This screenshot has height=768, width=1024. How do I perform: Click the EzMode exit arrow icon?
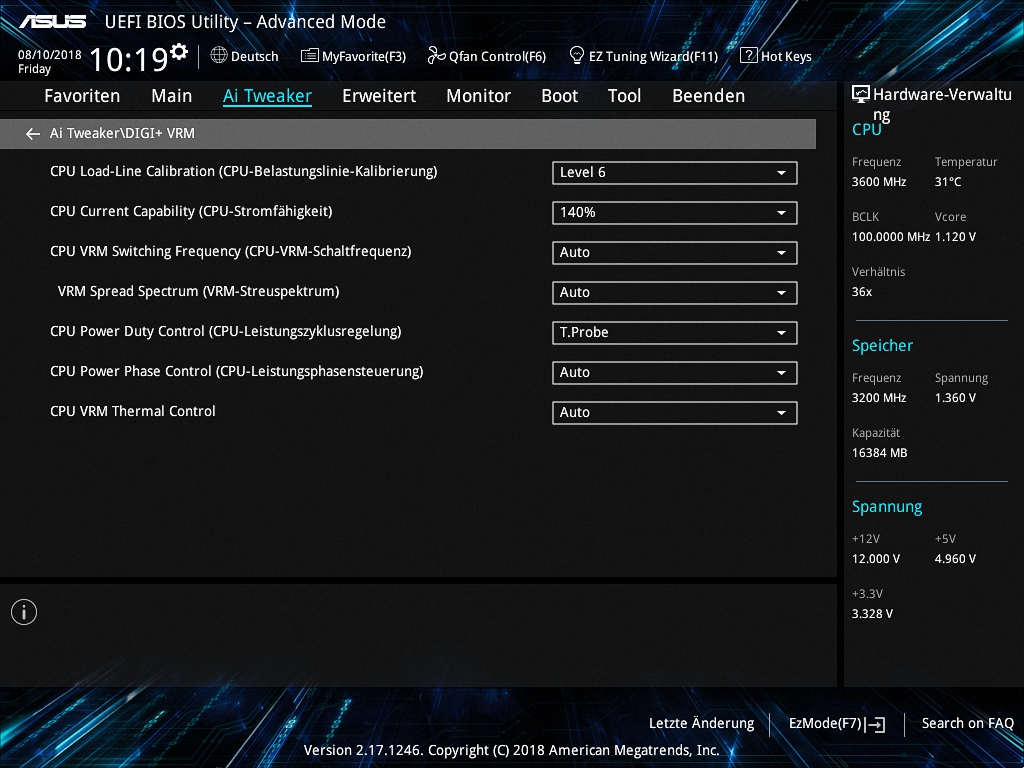[875, 724]
